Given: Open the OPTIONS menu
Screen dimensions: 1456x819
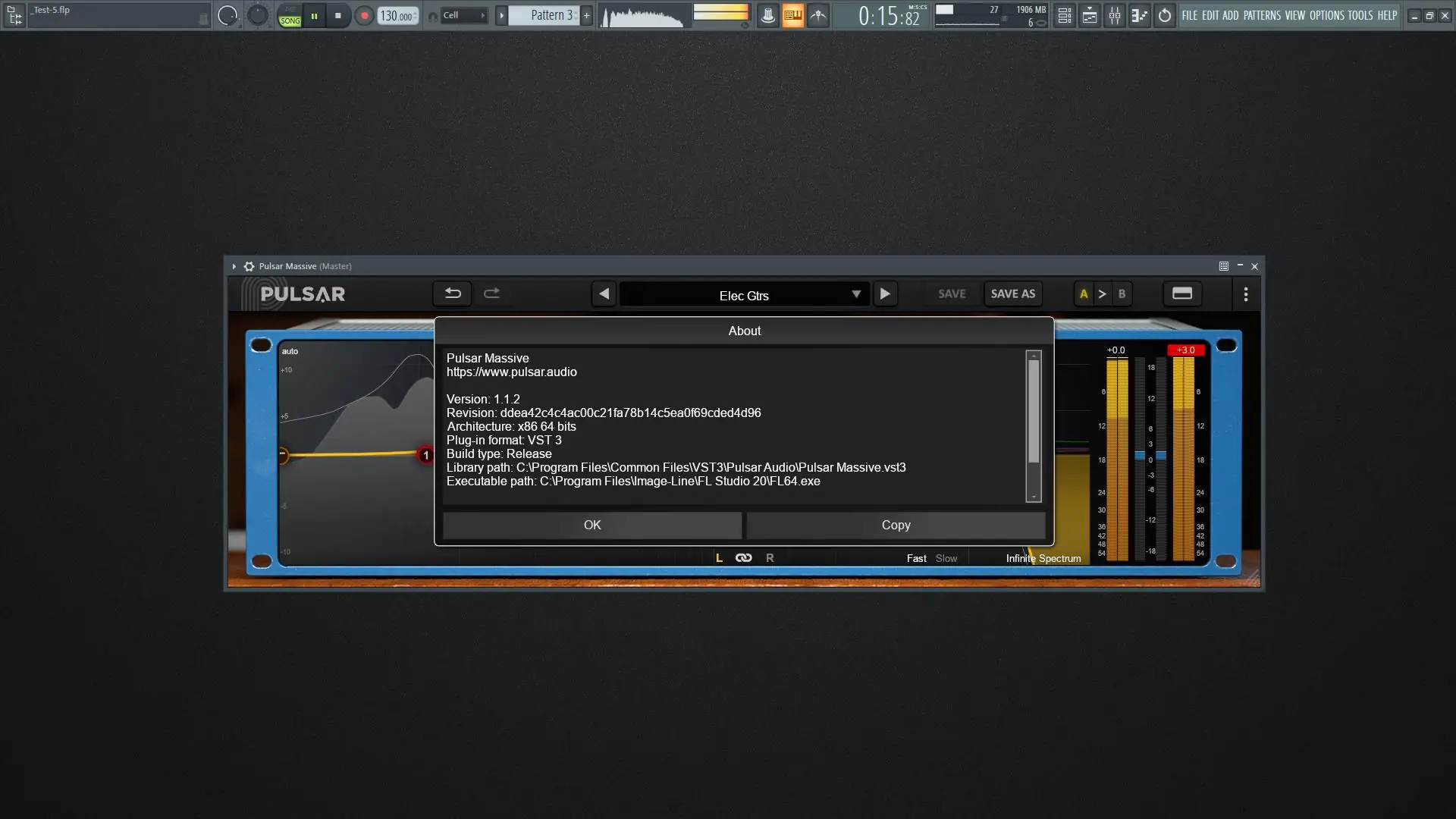Looking at the screenshot, I should (1329, 15).
